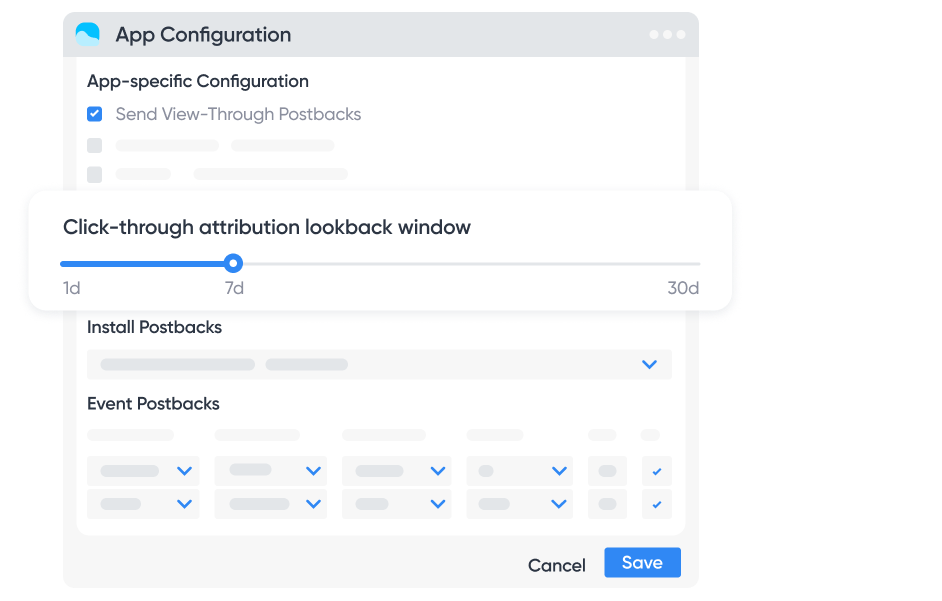Image resolution: width=942 pixels, height=601 pixels.
Task: Click the 30d end of the lookback slider
Action: pos(698,264)
